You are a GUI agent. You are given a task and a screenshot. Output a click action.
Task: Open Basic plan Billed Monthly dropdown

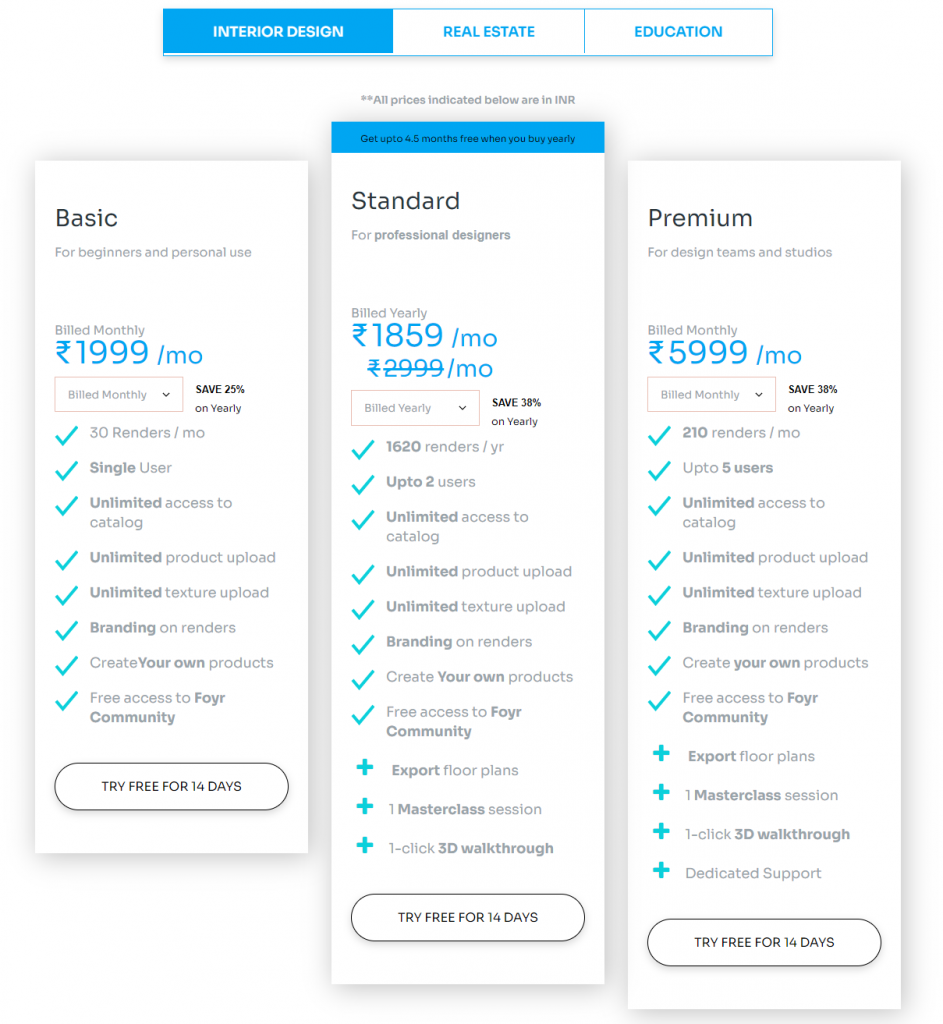click(119, 395)
